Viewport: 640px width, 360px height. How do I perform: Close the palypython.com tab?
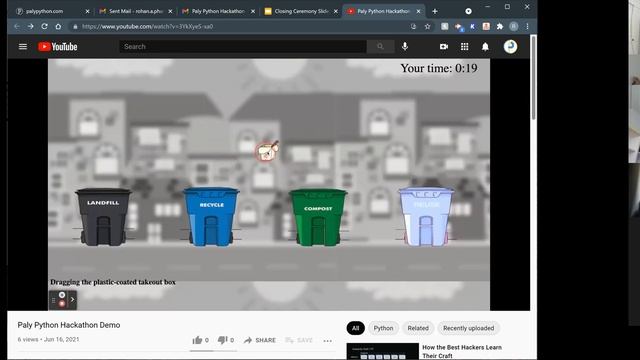(x=87, y=11)
